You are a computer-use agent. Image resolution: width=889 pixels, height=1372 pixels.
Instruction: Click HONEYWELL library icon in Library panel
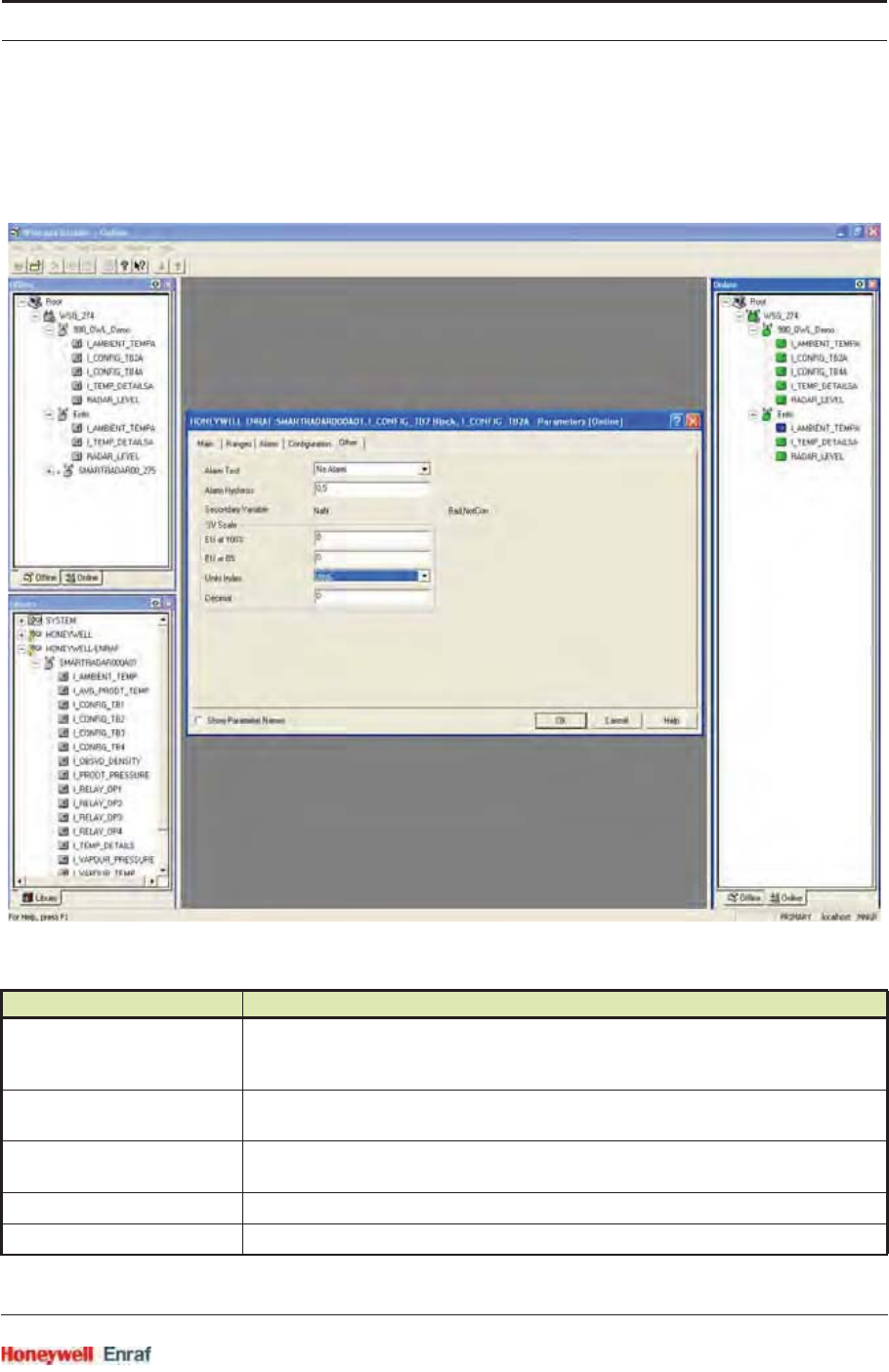pos(35,634)
